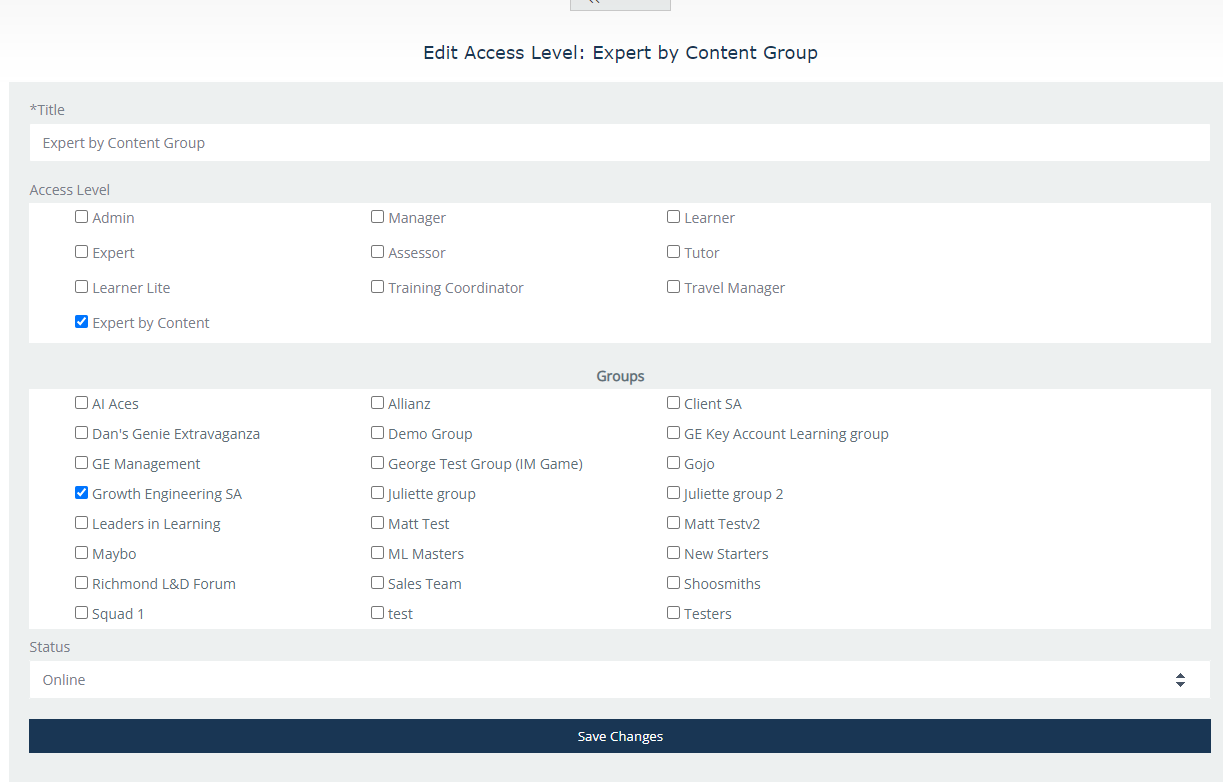Image resolution: width=1223 pixels, height=782 pixels.
Task: Check the AI Aces group
Action: click(82, 403)
